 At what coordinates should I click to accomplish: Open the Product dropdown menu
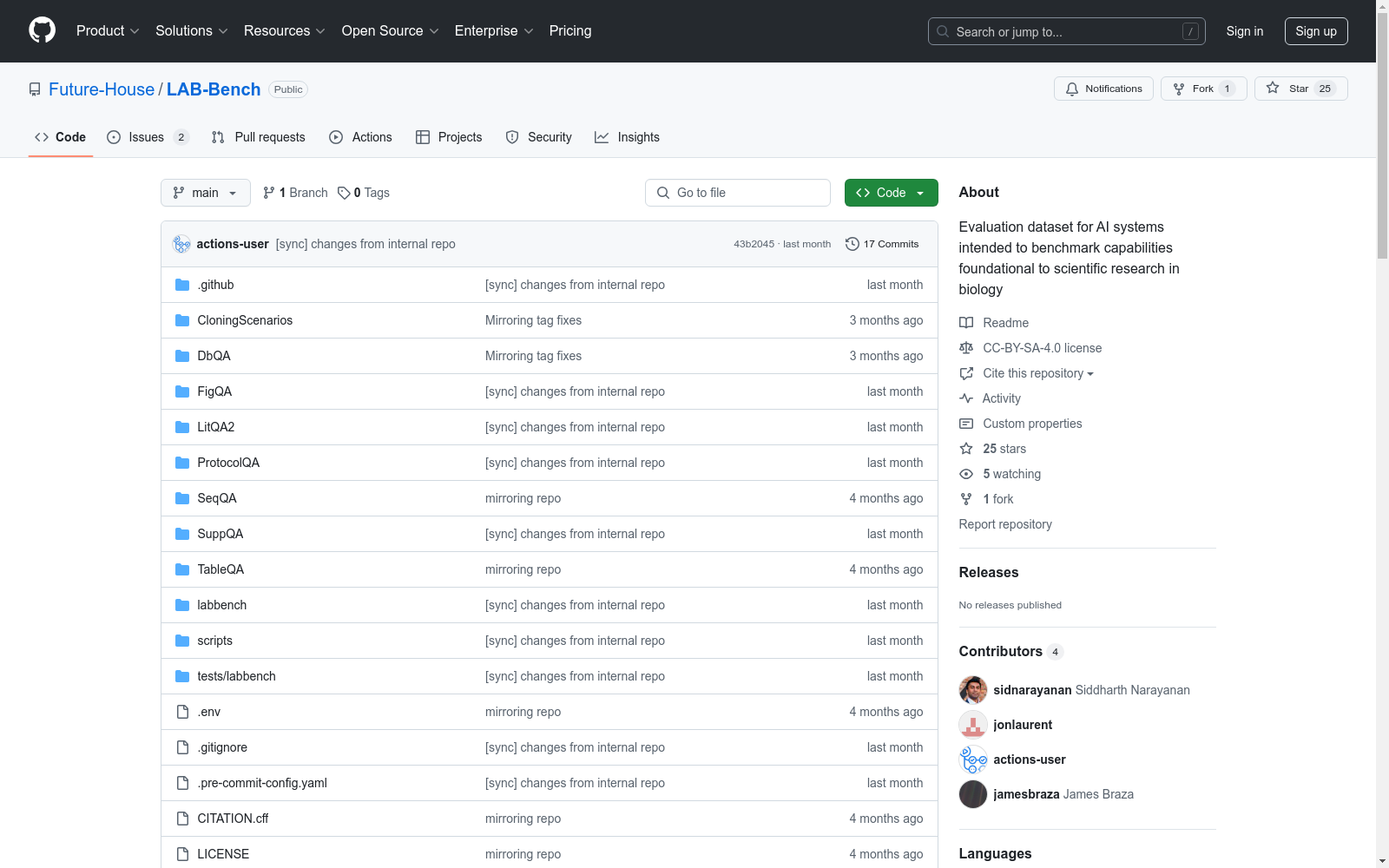pyautogui.click(x=108, y=31)
